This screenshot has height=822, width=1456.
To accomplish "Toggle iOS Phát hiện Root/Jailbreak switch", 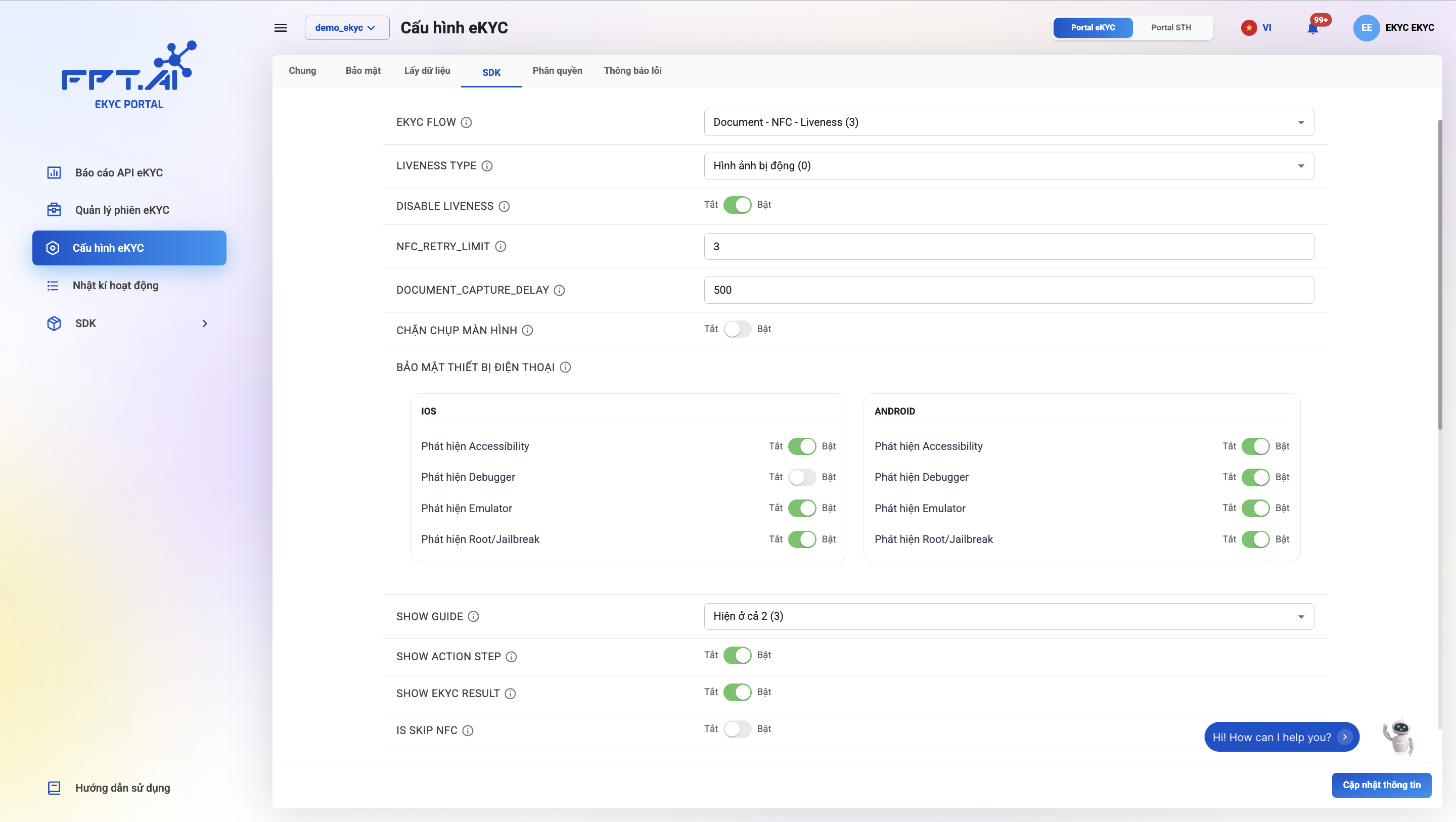I will 802,539.
